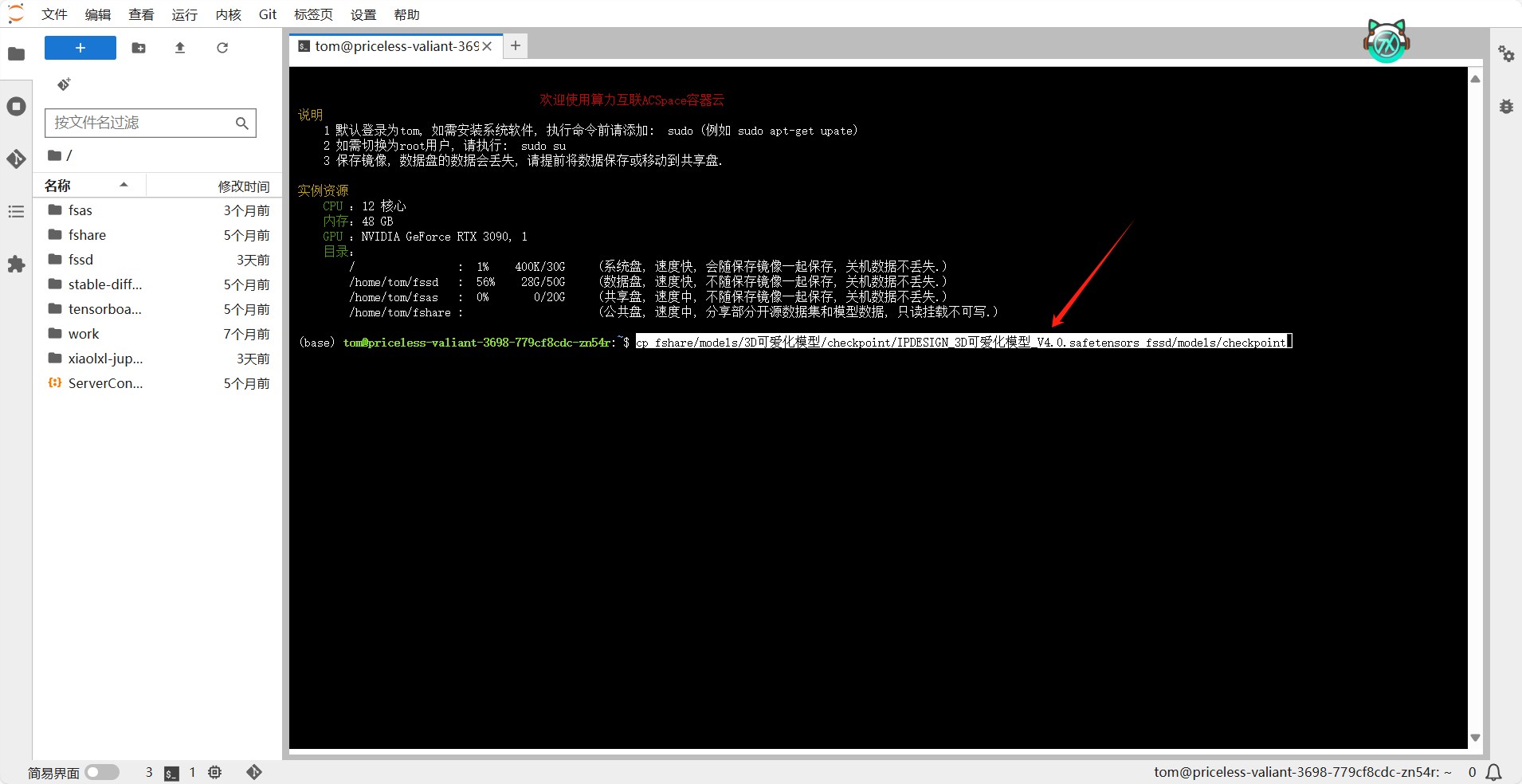Click the terminal count icon in status bar

(x=171, y=773)
